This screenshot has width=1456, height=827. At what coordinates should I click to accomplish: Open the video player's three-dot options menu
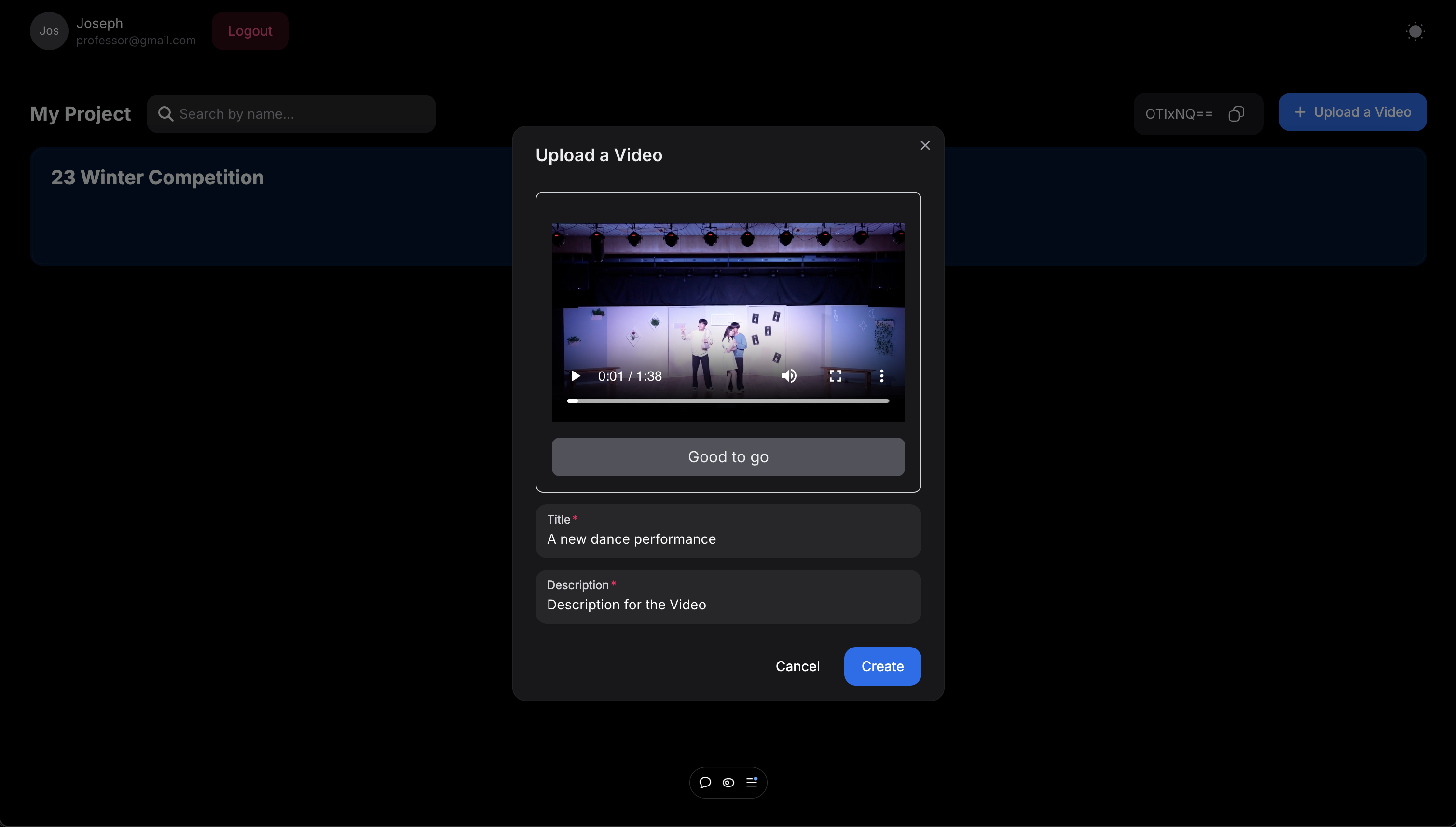tap(881, 375)
